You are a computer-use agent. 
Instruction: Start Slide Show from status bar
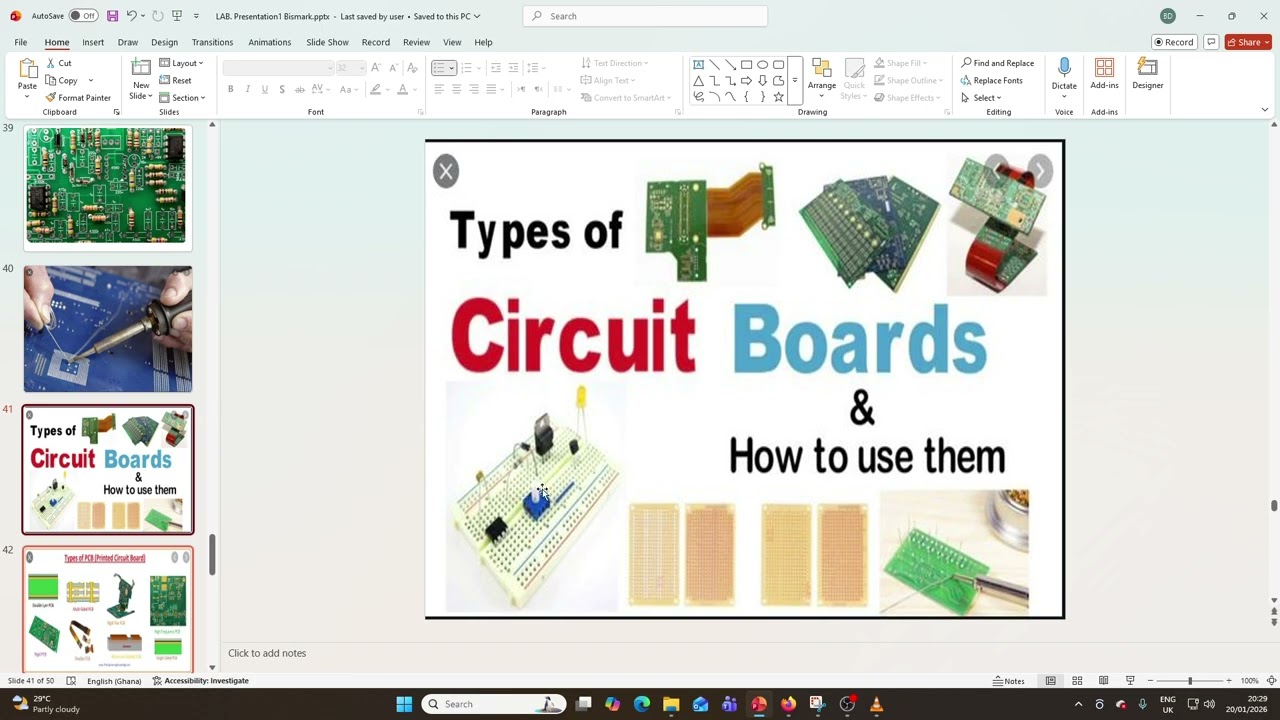click(1130, 681)
